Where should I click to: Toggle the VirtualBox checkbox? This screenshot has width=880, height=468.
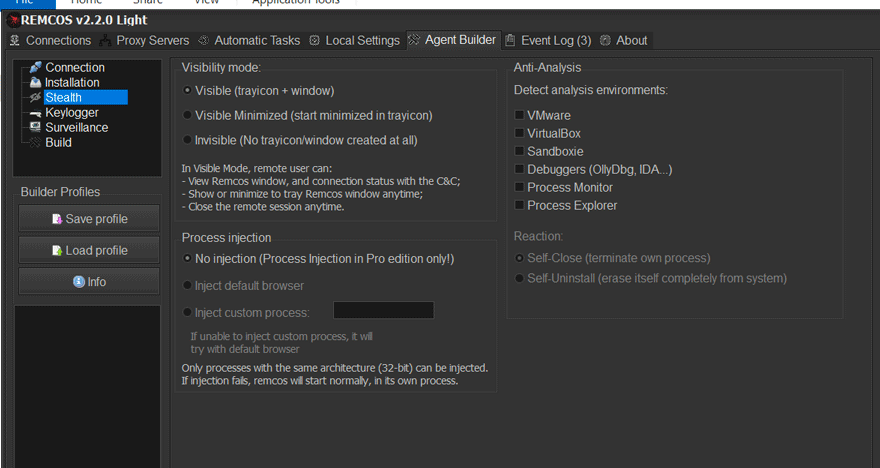[519, 133]
